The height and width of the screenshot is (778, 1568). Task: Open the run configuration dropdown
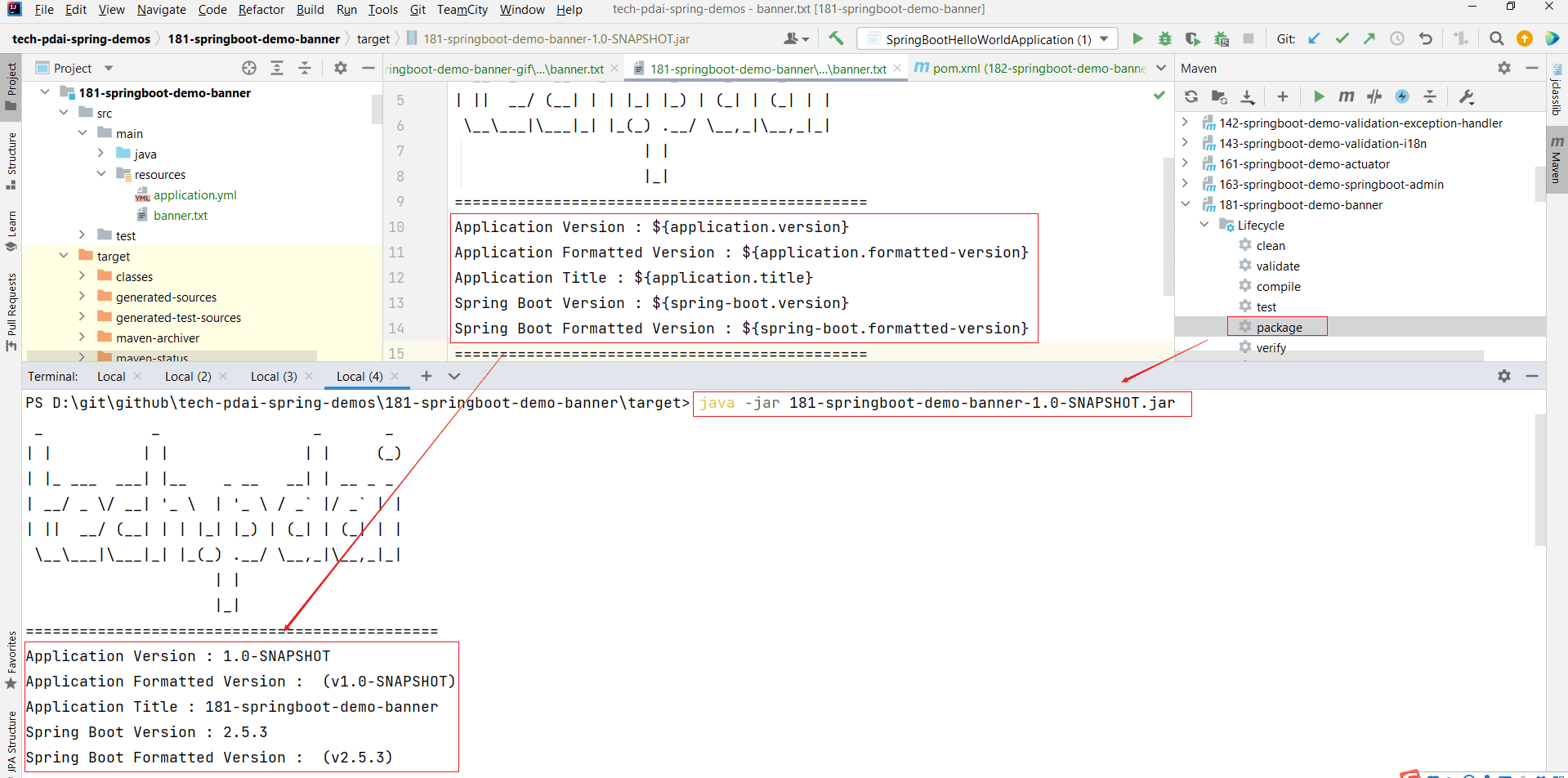[x=1104, y=39]
